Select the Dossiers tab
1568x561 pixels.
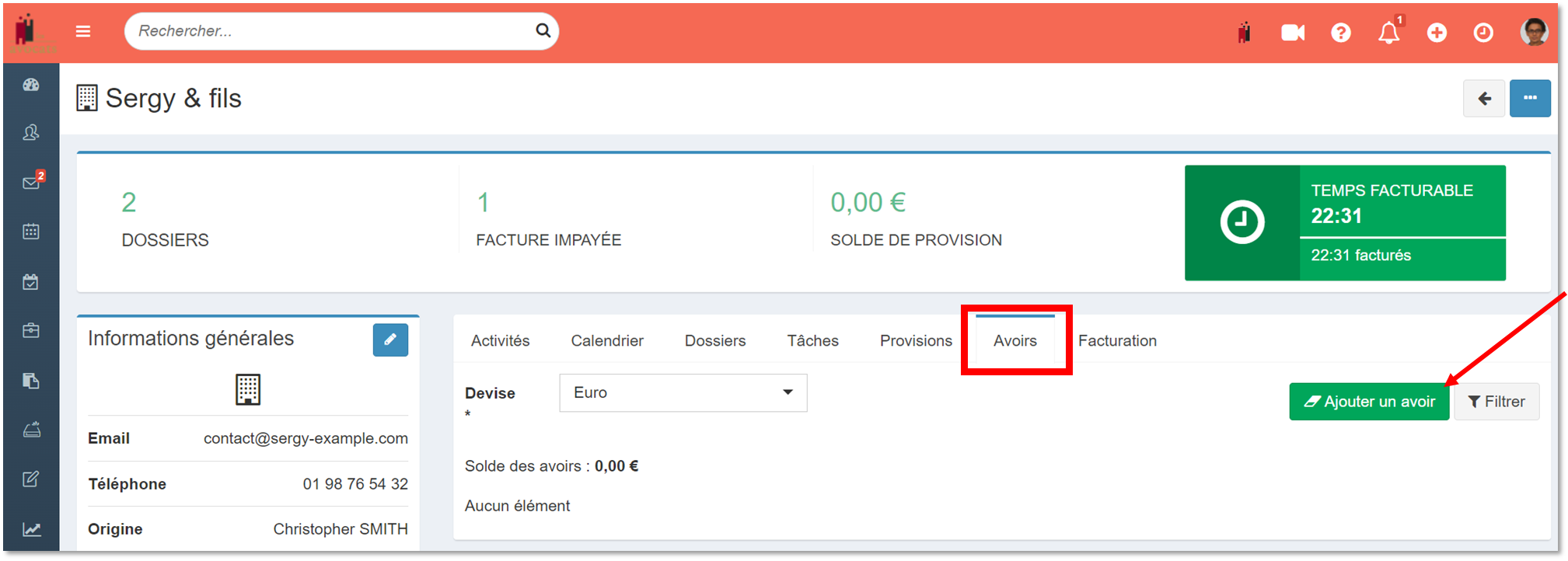point(714,341)
